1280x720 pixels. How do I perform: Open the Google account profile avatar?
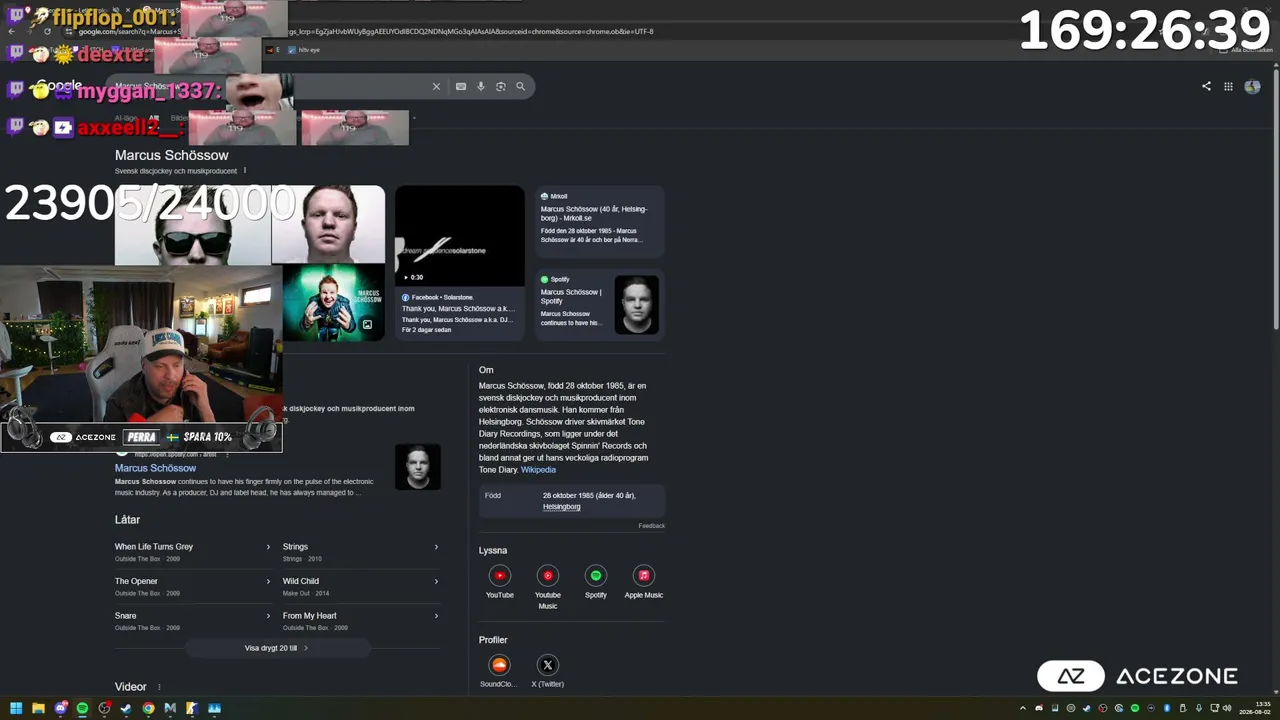pos(1252,86)
